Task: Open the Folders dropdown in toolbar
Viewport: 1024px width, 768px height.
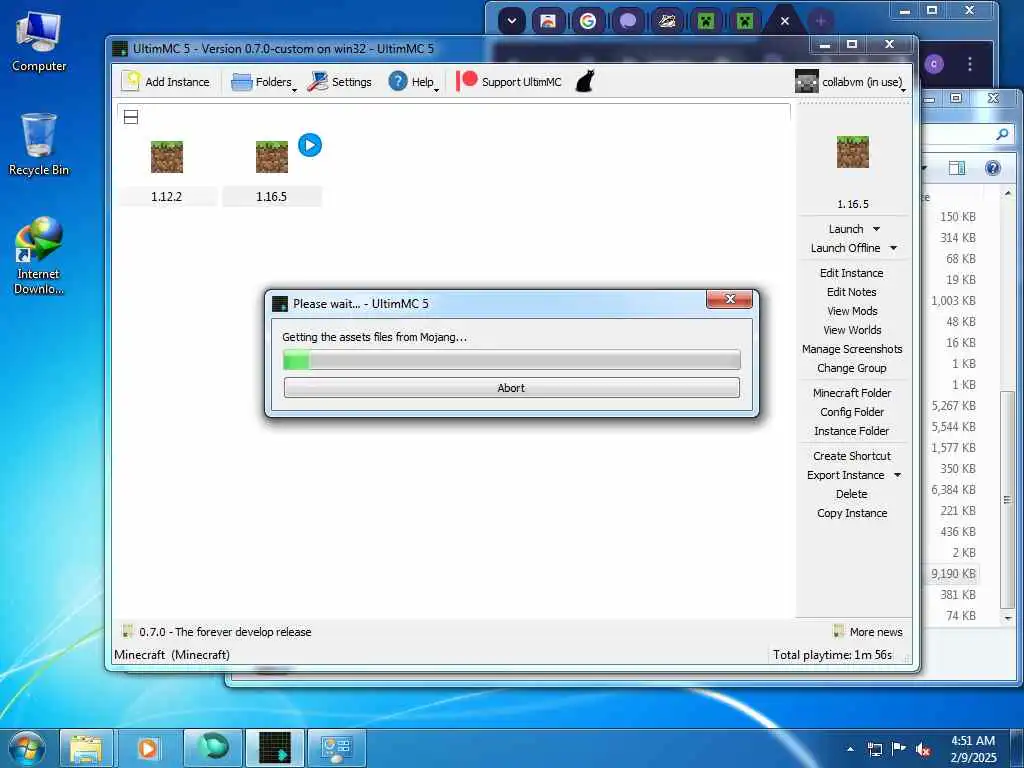Action: pos(264,82)
